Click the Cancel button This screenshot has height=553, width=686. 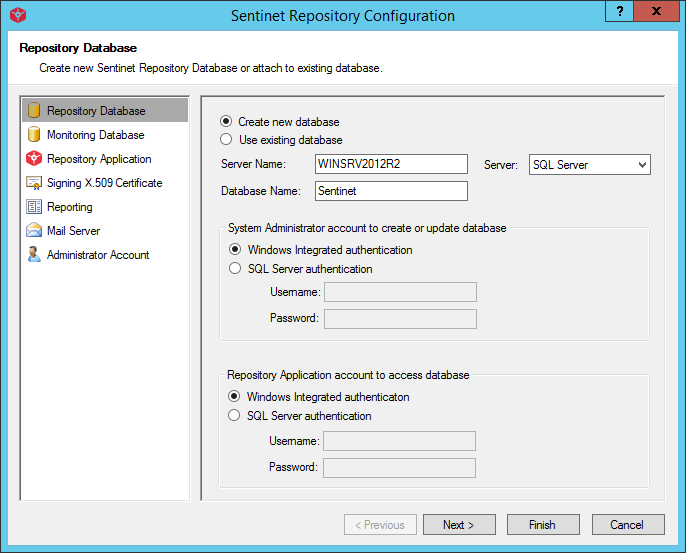tap(628, 525)
